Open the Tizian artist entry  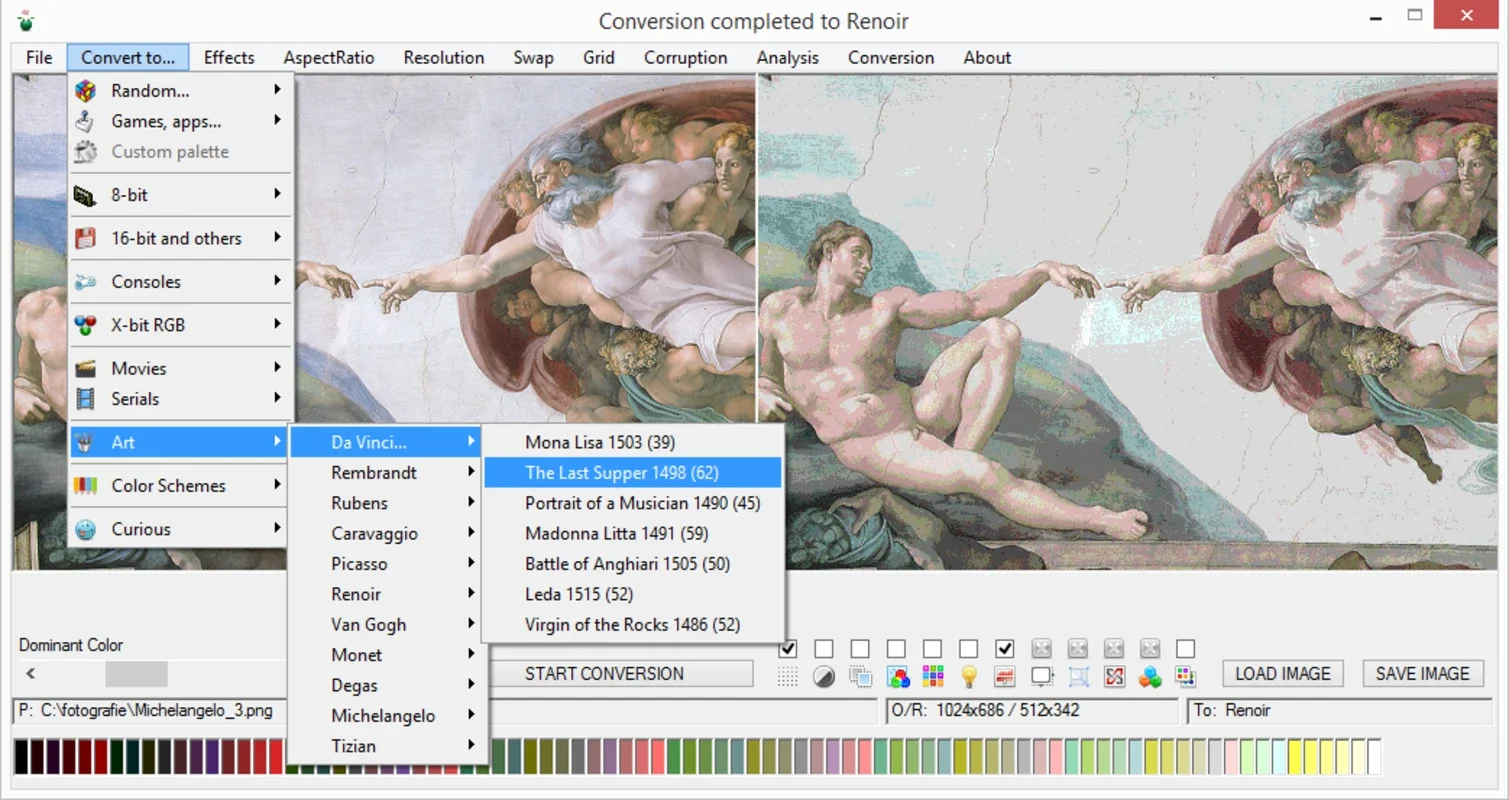click(388, 746)
